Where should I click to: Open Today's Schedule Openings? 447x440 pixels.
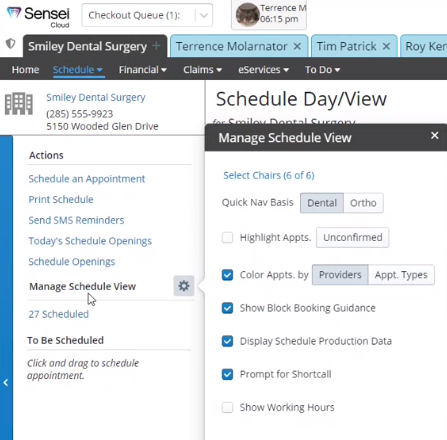[x=90, y=241]
